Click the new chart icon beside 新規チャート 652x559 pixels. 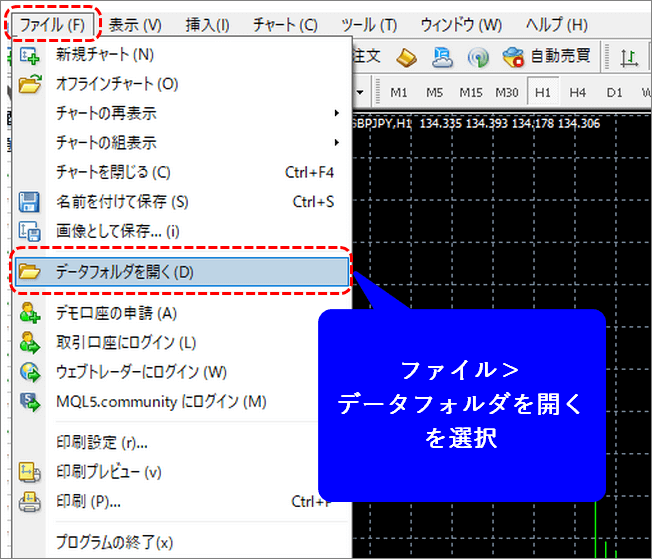[30, 55]
